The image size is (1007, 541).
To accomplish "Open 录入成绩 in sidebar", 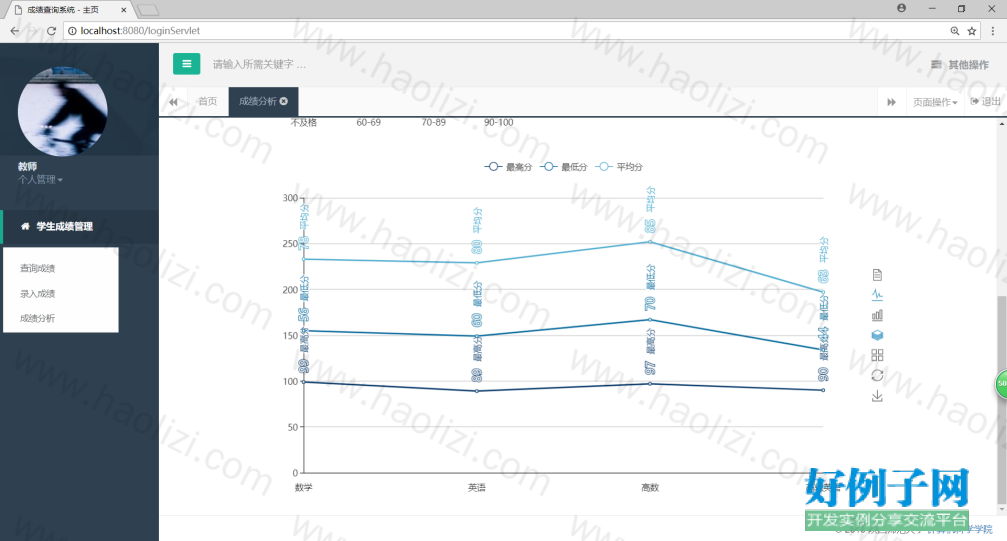I will (37, 294).
